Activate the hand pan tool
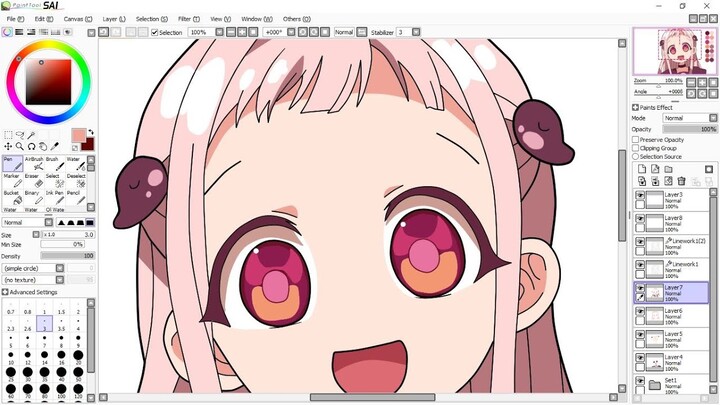Viewport: 720px width, 405px height. click(x=43, y=146)
